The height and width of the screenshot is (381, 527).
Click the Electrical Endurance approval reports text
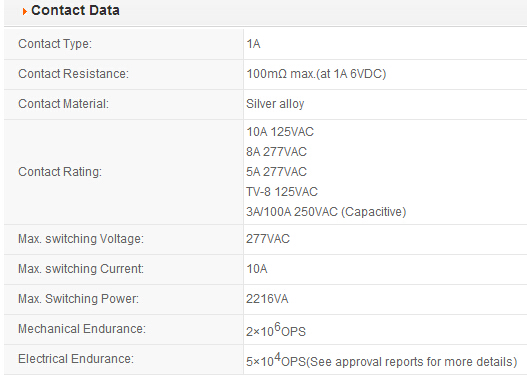(412, 362)
